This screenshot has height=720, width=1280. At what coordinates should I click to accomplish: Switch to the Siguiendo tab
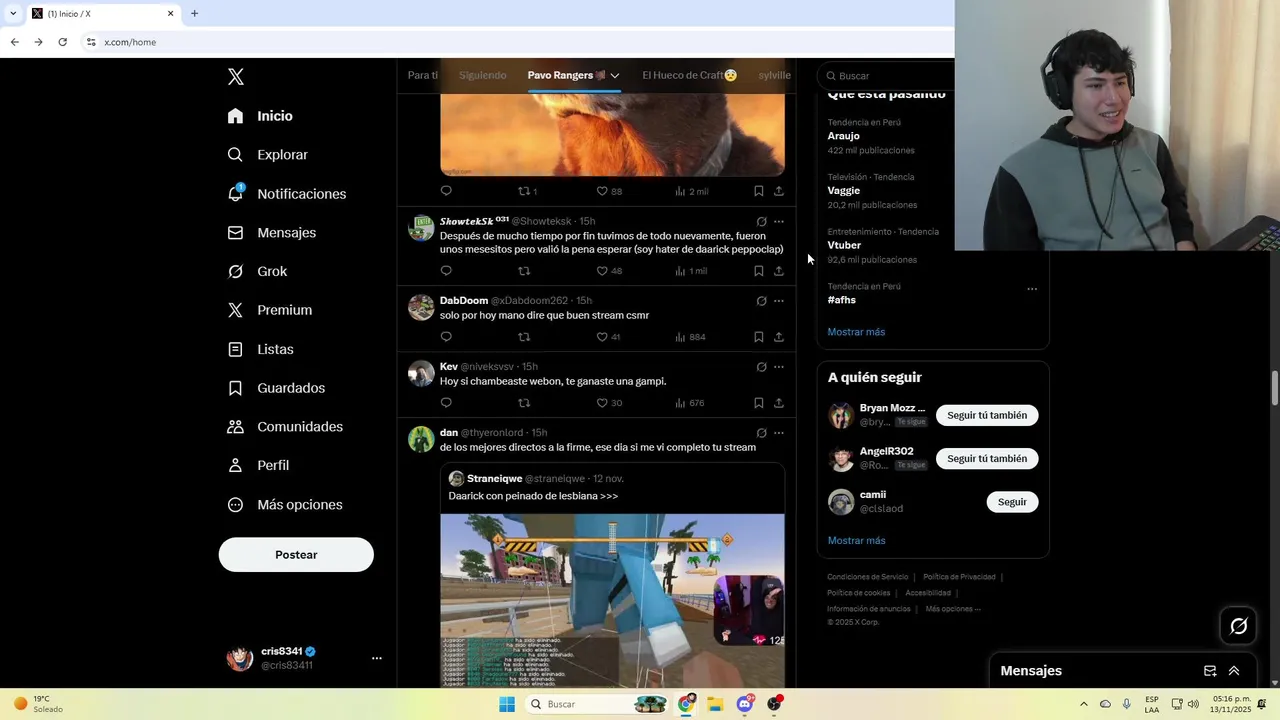[x=482, y=75]
